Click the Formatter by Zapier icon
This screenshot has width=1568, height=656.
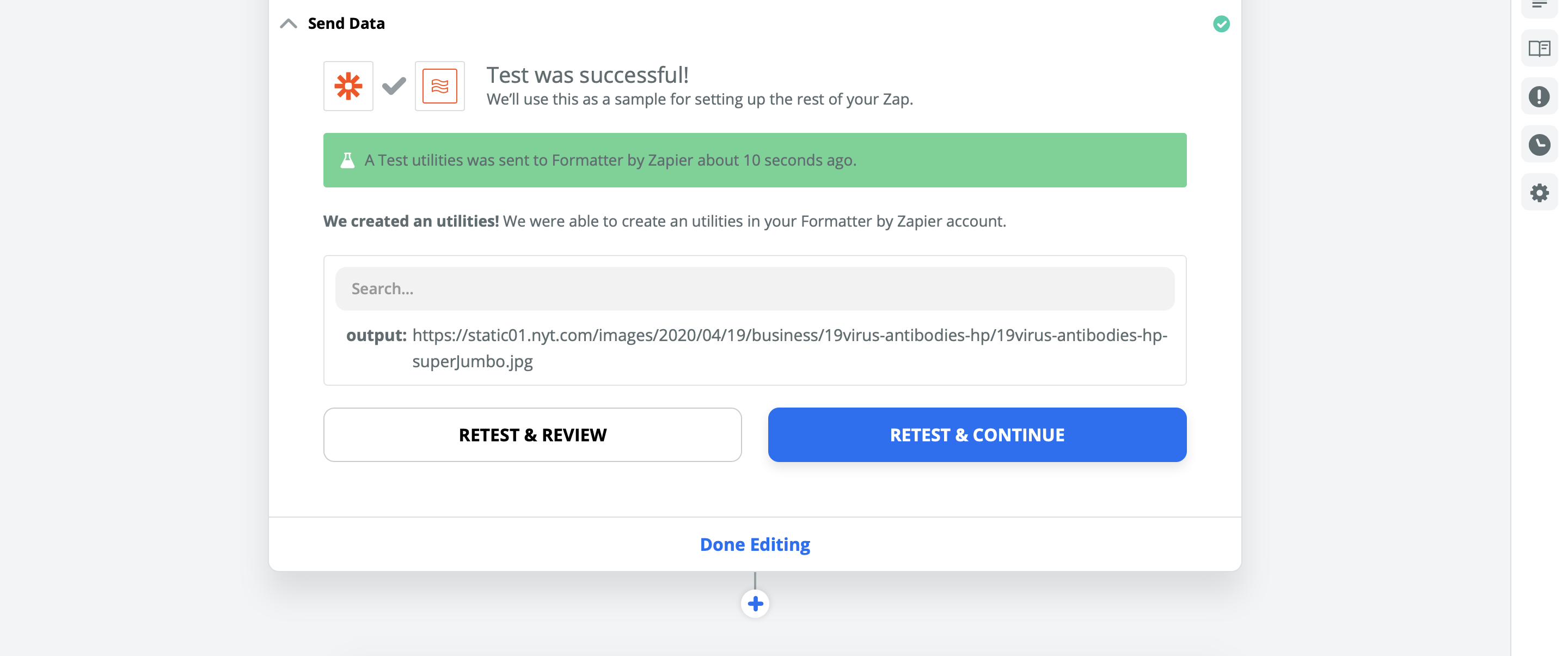[x=439, y=86]
